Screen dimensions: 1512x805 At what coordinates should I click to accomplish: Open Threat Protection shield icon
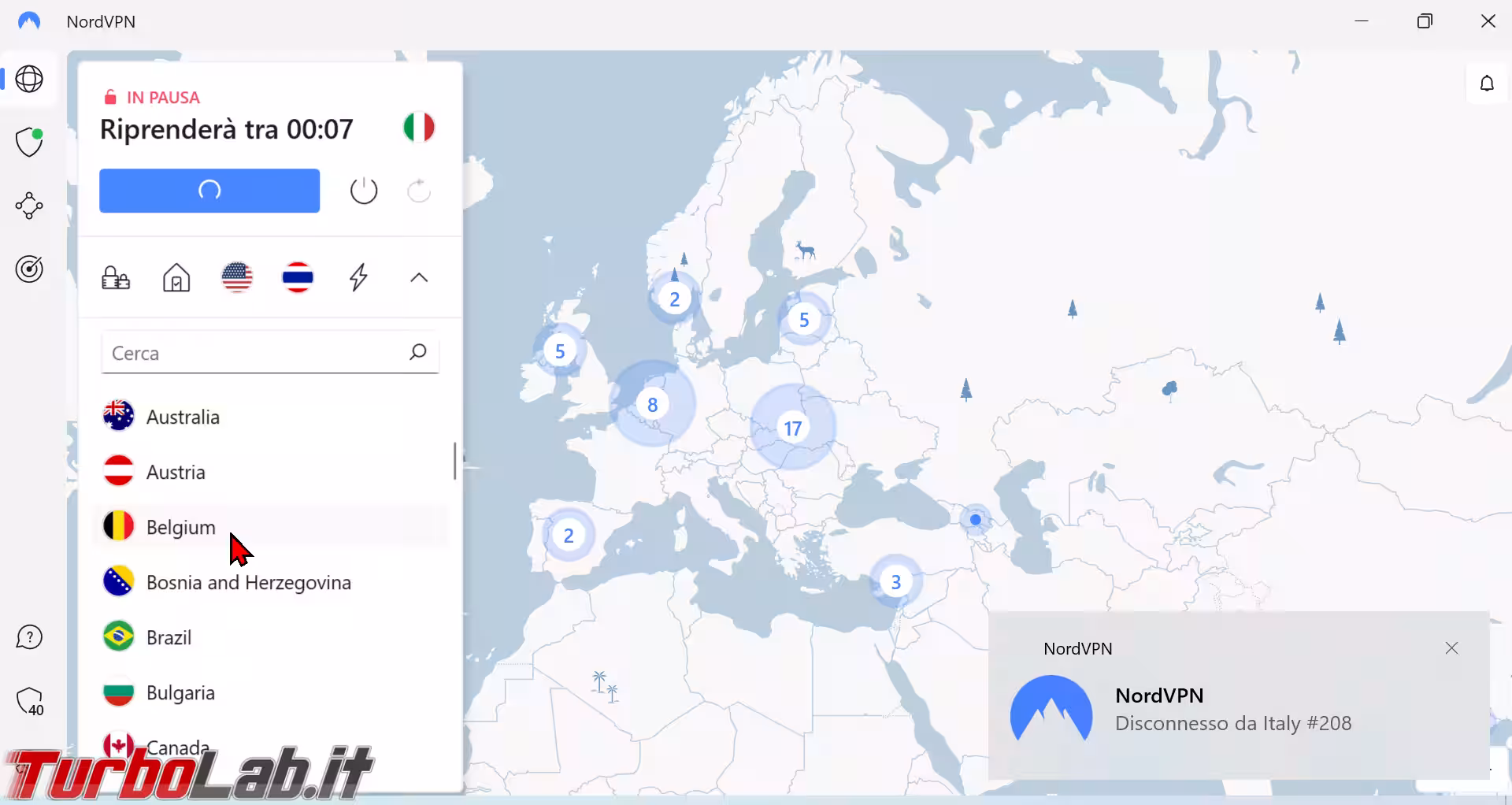29,143
